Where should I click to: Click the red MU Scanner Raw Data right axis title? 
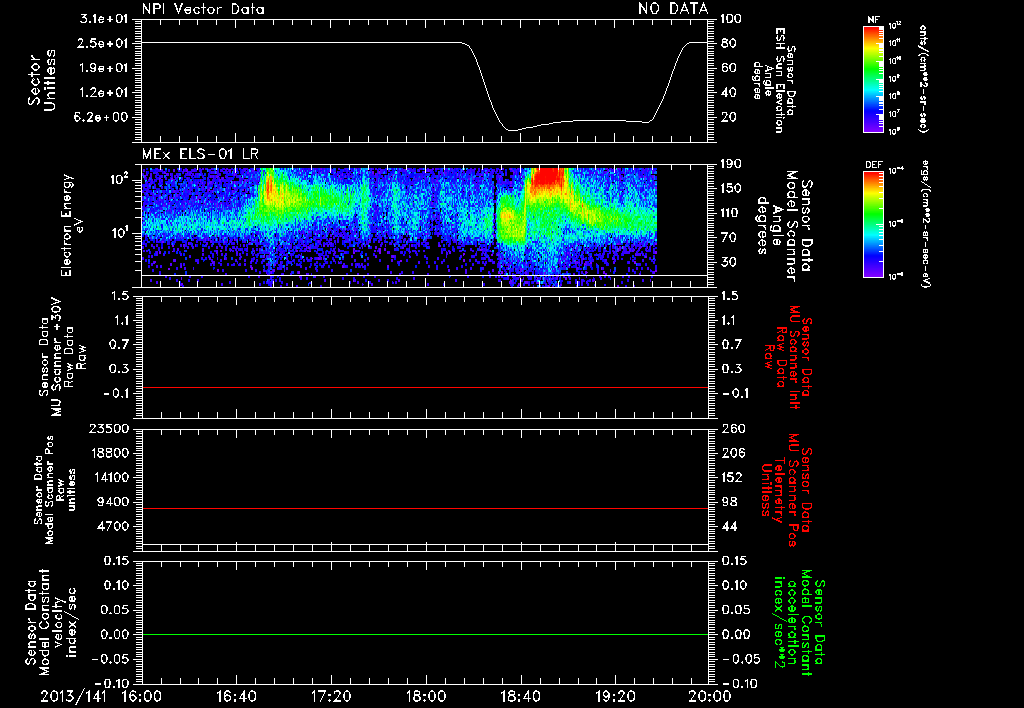787,357
